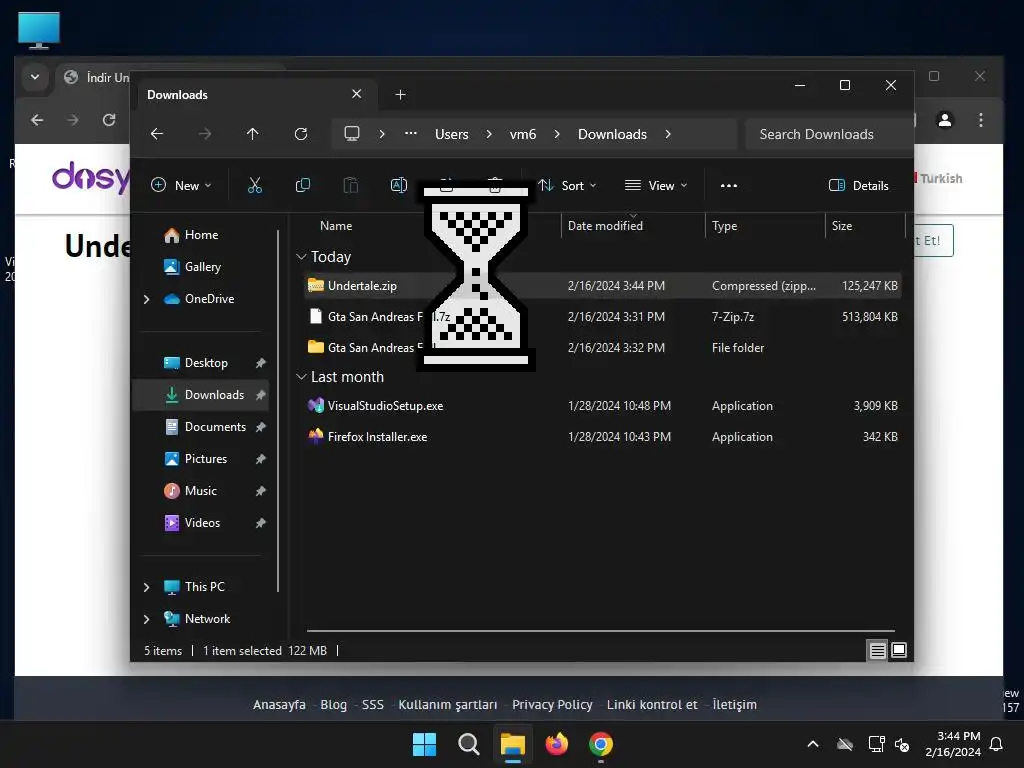Sort by Date modified column header
The image size is (1024, 768).
click(633, 226)
